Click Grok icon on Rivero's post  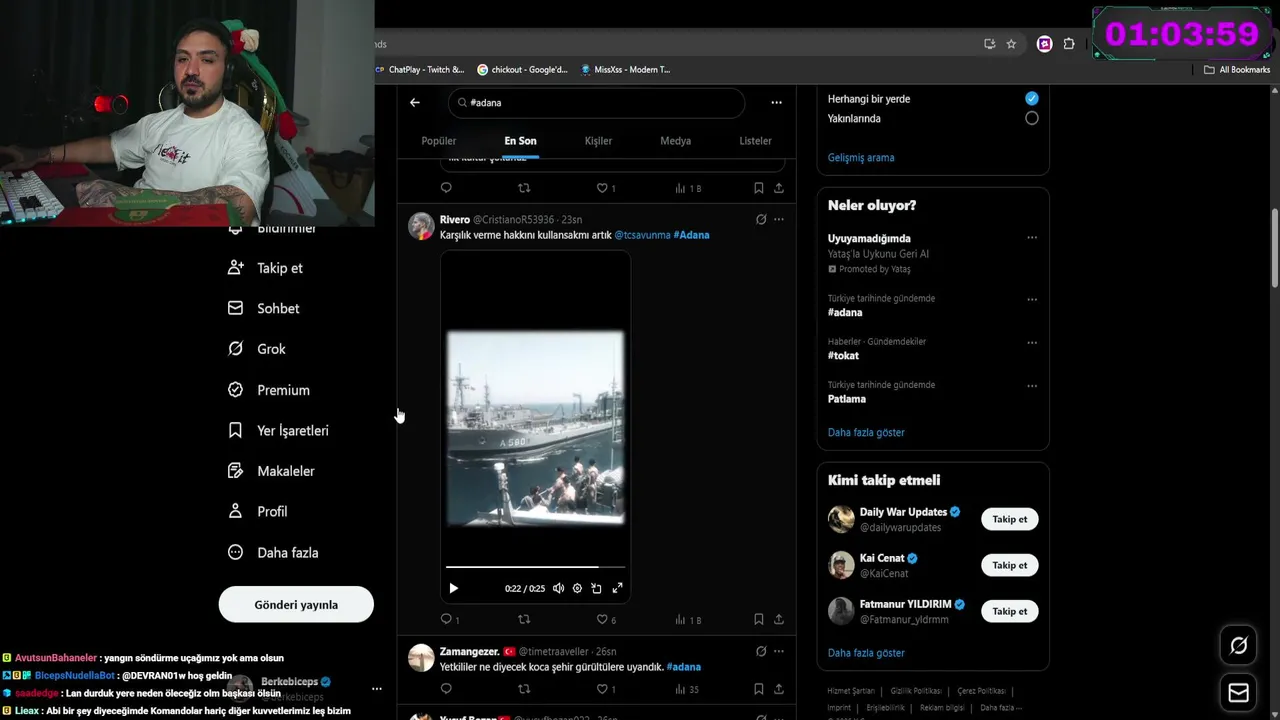click(761, 219)
